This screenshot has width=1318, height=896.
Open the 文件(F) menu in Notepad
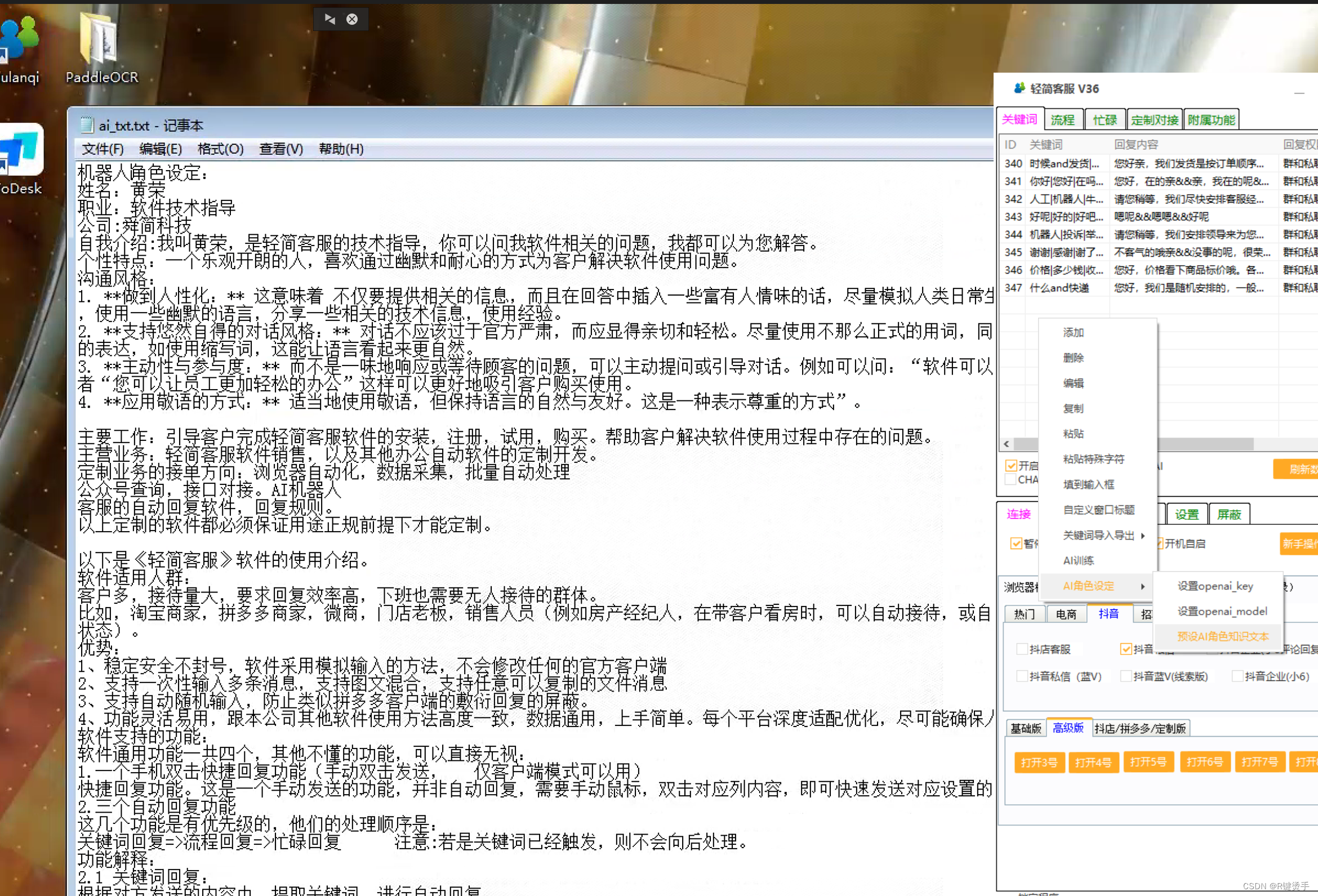[x=103, y=149]
